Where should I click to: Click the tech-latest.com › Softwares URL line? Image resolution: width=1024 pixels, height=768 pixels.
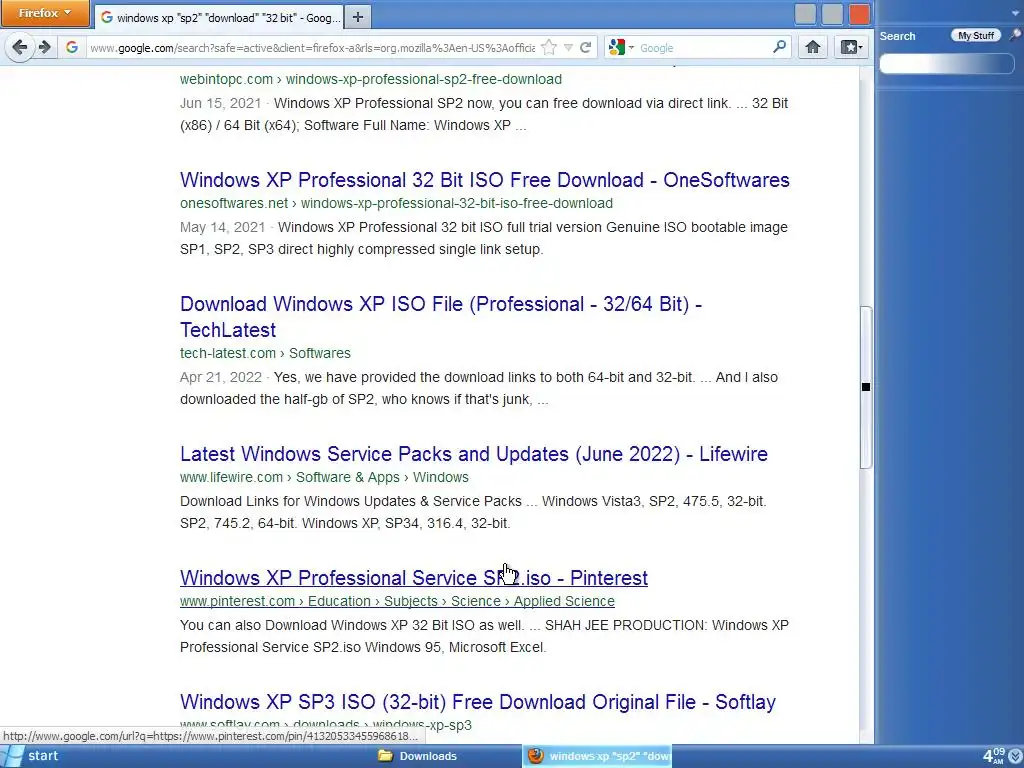click(x=265, y=353)
